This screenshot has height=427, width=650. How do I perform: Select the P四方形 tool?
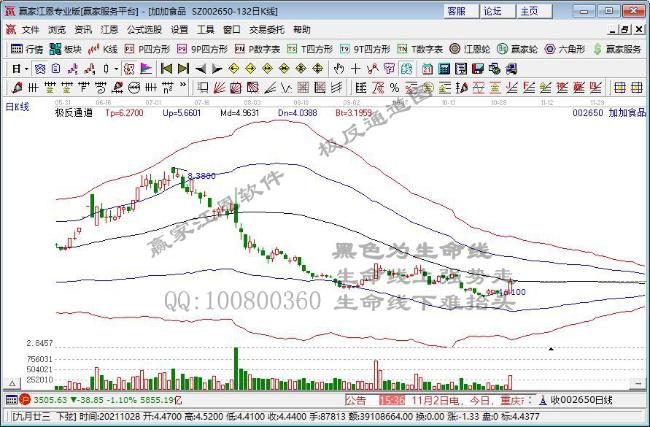point(147,48)
